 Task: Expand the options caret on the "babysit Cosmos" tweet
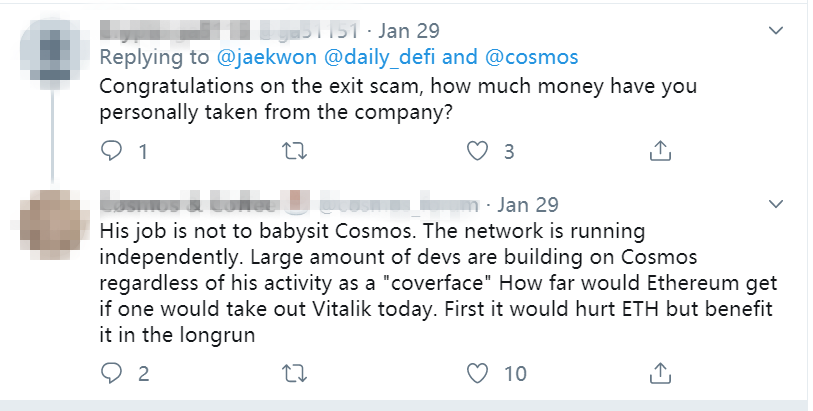[775, 203]
